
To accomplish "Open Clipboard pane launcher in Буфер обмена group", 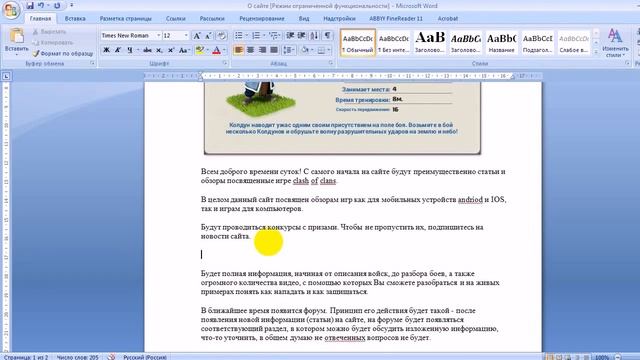I will tap(93, 63).
